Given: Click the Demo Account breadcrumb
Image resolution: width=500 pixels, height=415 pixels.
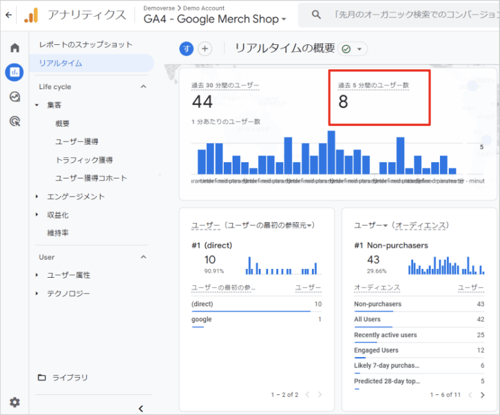Looking at the screenshot, I should [x=204, y=8].
